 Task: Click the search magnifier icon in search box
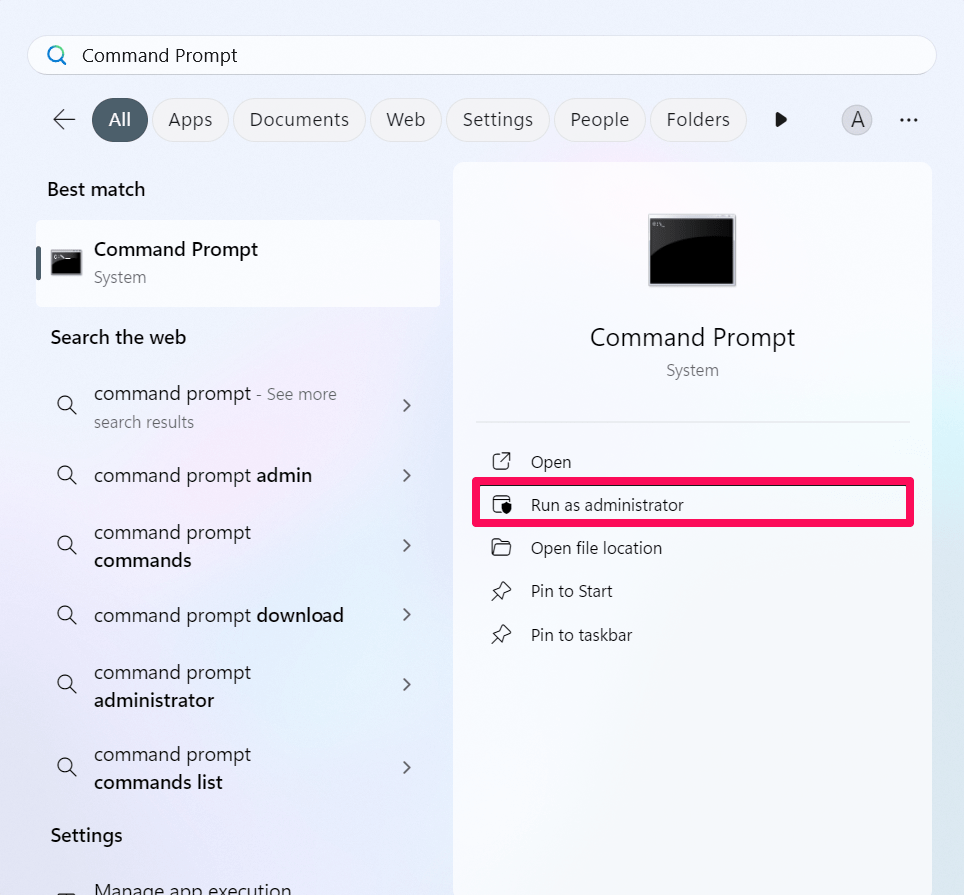[x=57, y=55]
